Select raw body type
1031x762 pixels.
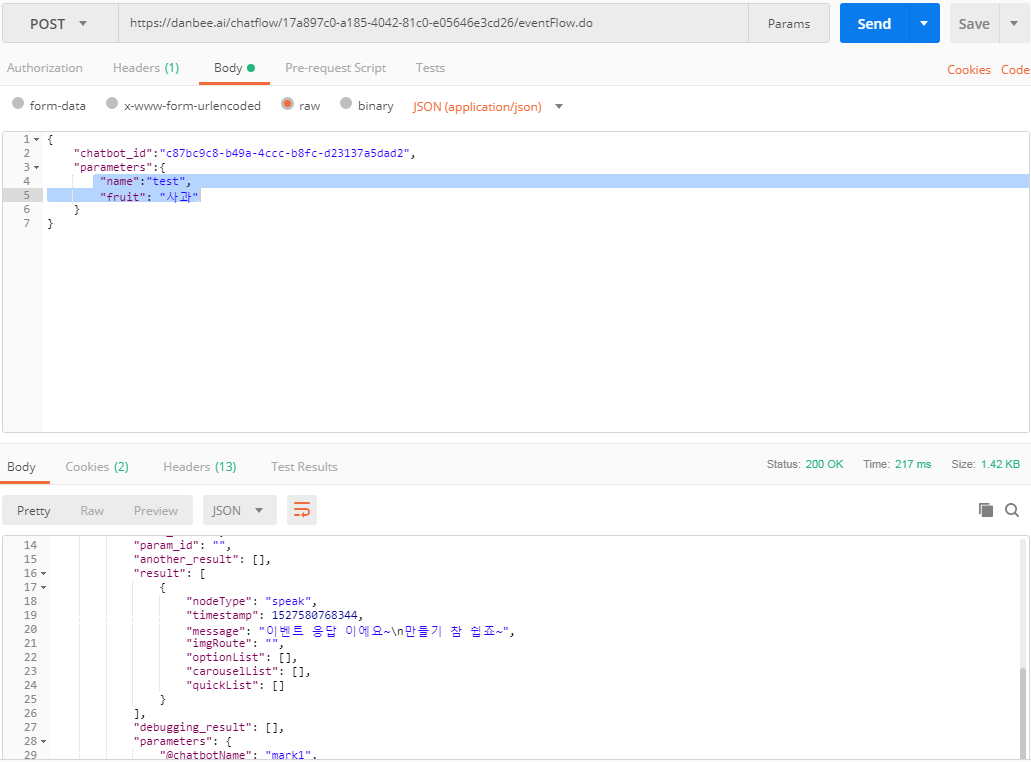287,104
